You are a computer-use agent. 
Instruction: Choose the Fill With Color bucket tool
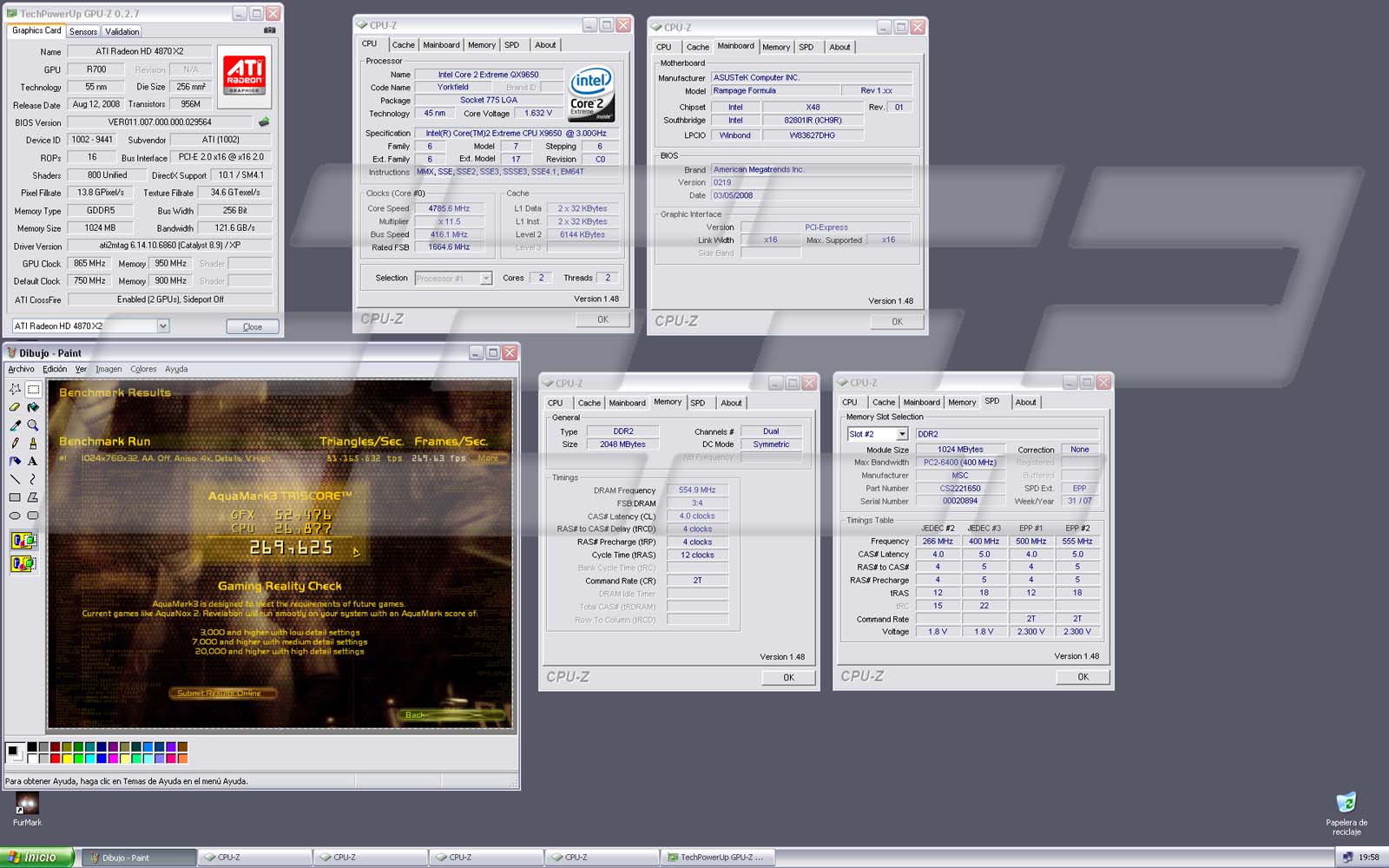[x=33, y=407]
